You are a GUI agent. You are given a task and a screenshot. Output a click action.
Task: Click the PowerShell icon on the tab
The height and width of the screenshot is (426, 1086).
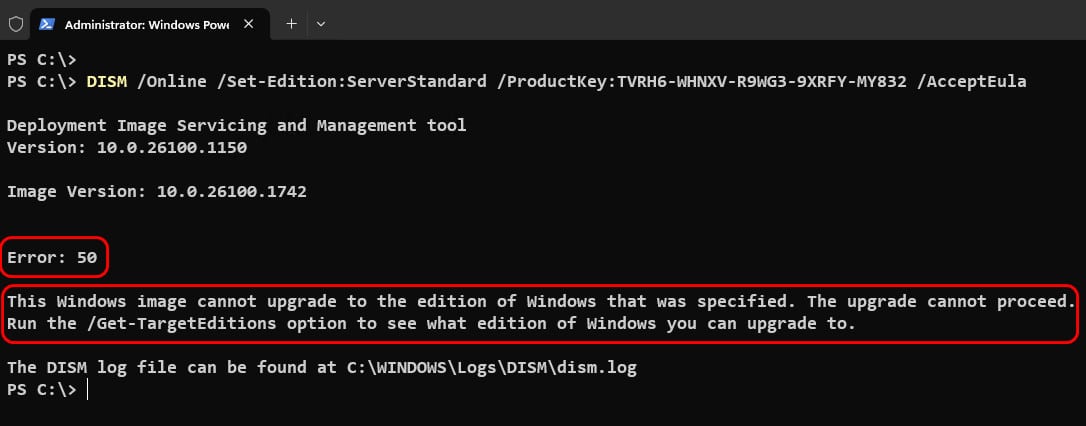(47, 24)
